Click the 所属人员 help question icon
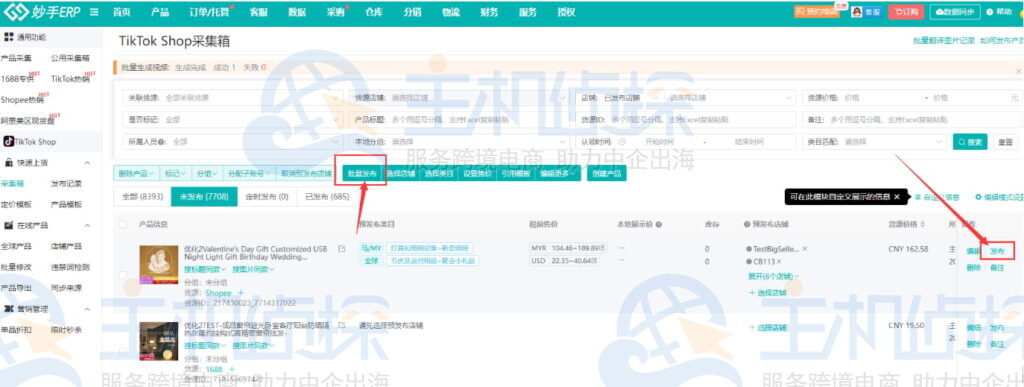Screen dimensions: 1024x387 [161, 142]
